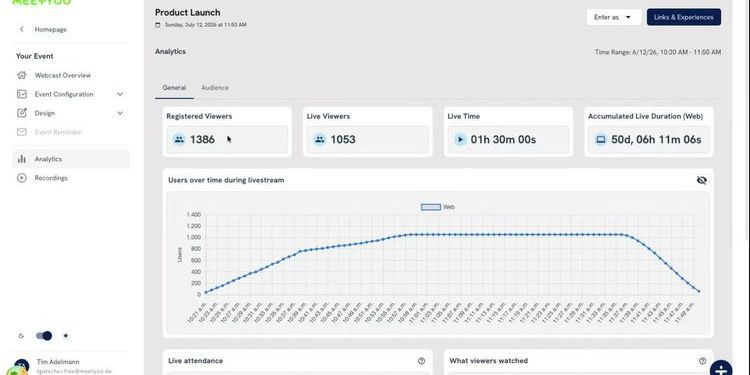Click the Analytics bar chart icon
750x375 pixels.
point(22,159)
